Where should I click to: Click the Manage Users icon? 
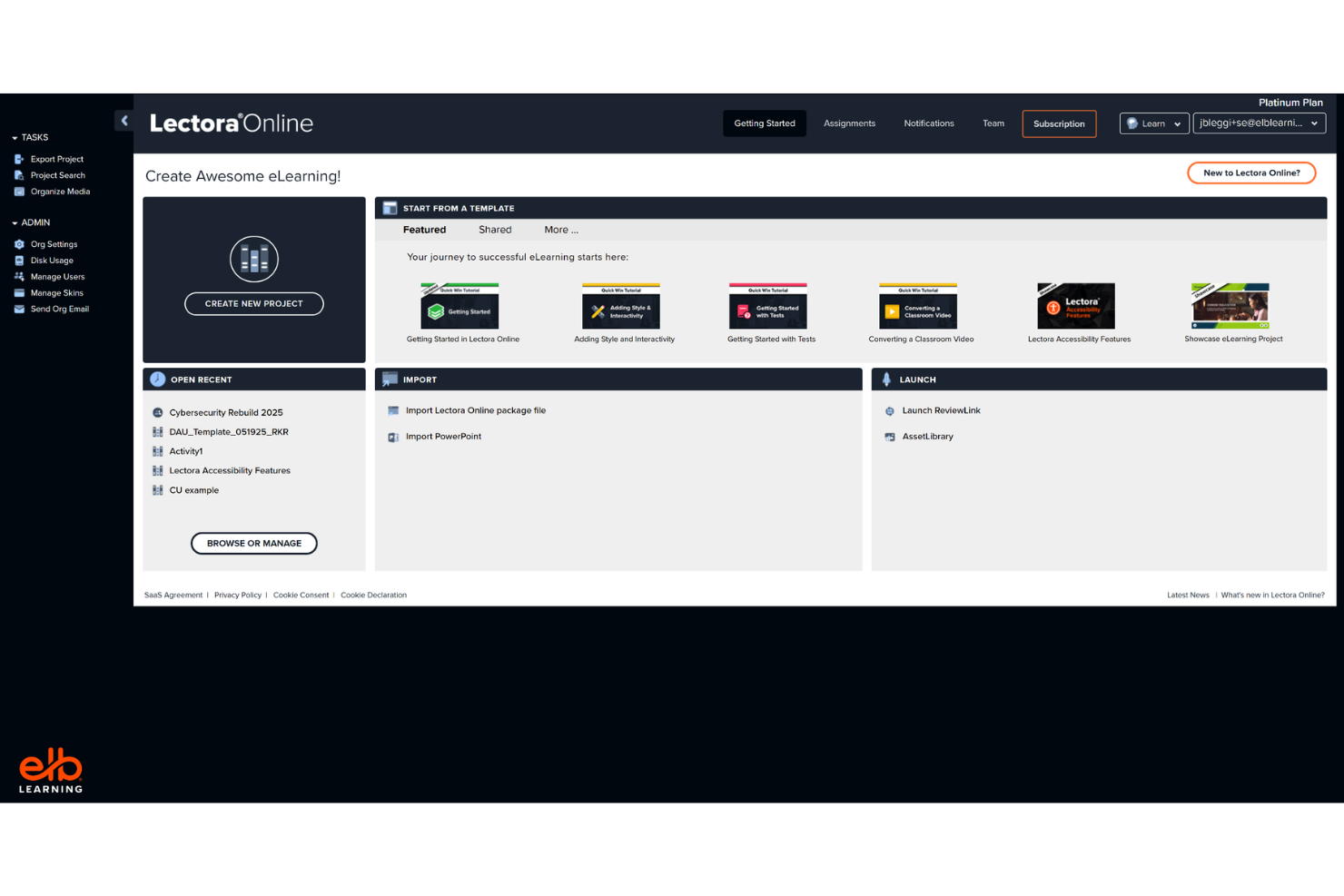(19, 277)
